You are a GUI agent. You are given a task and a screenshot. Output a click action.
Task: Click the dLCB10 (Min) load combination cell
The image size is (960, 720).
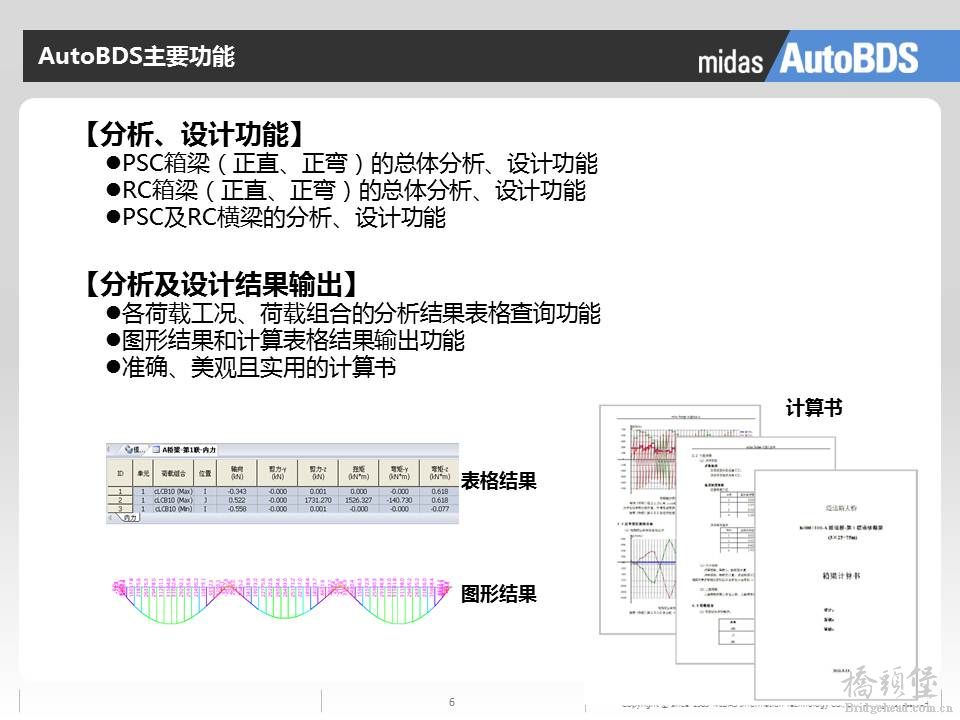coord(173,509)
